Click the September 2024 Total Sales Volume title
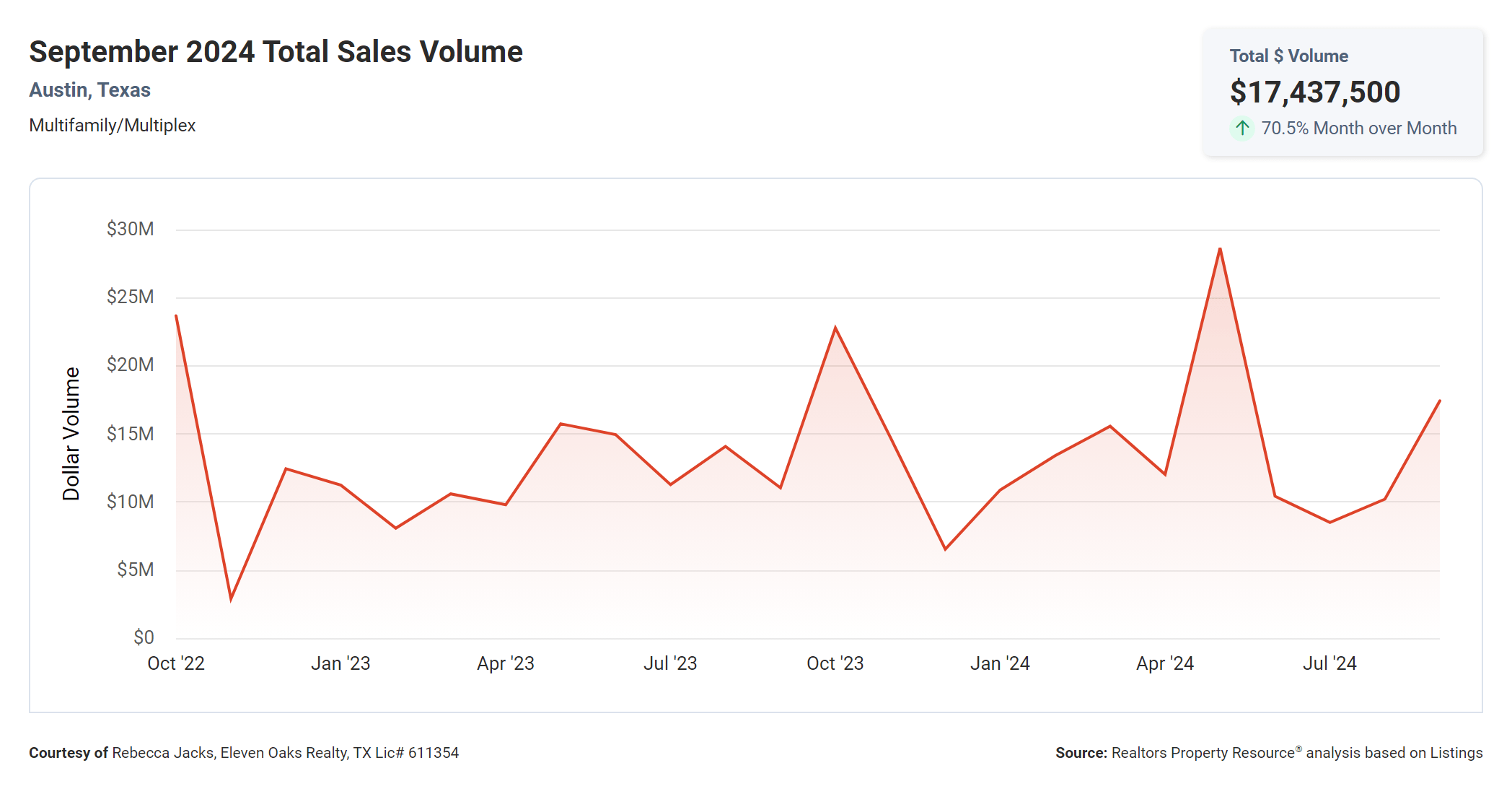Image resolution: width=1512 pixels, height=794 pixels. (276, 52)
